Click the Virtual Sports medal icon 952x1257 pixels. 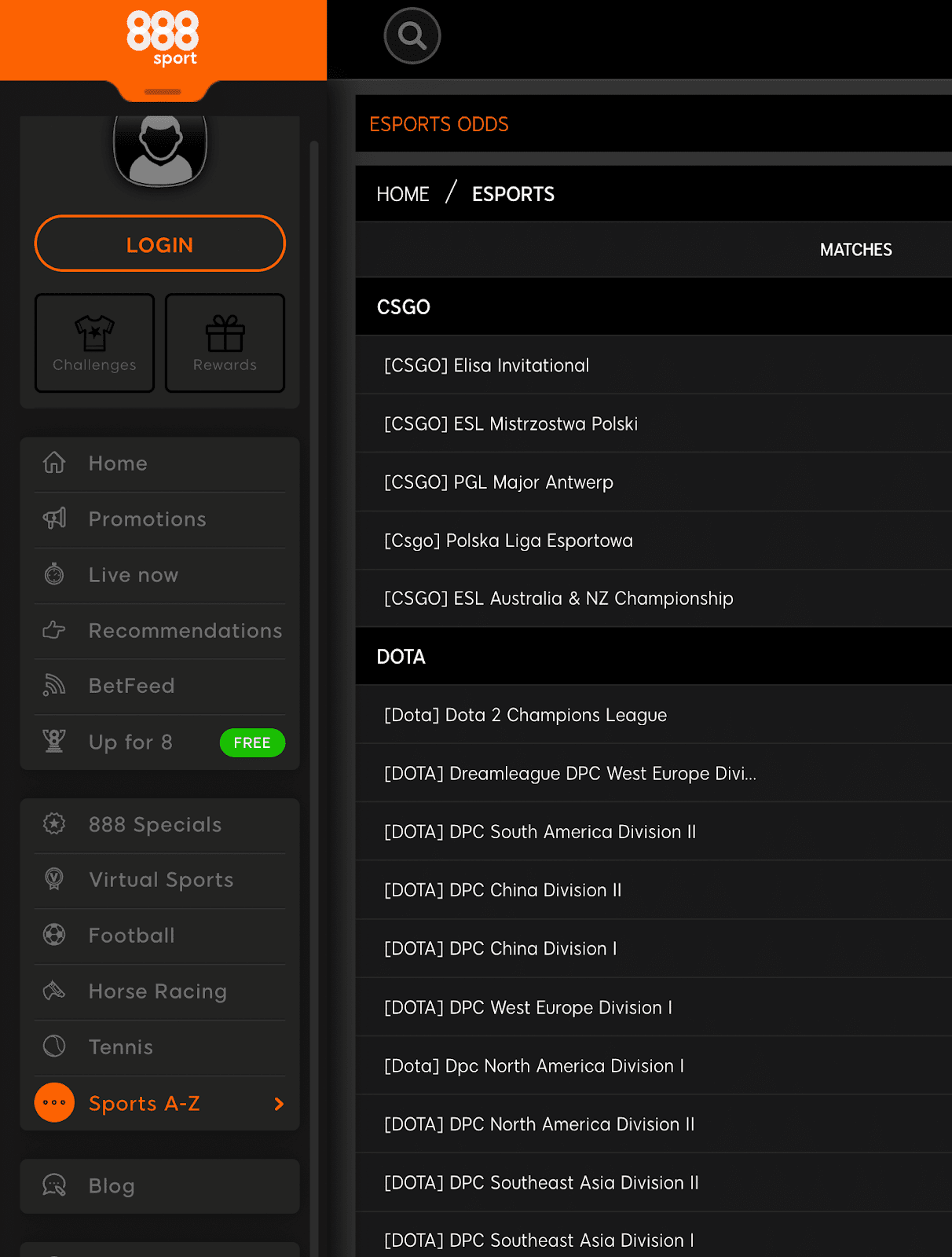pyautogui.click(x=54, y=879)
